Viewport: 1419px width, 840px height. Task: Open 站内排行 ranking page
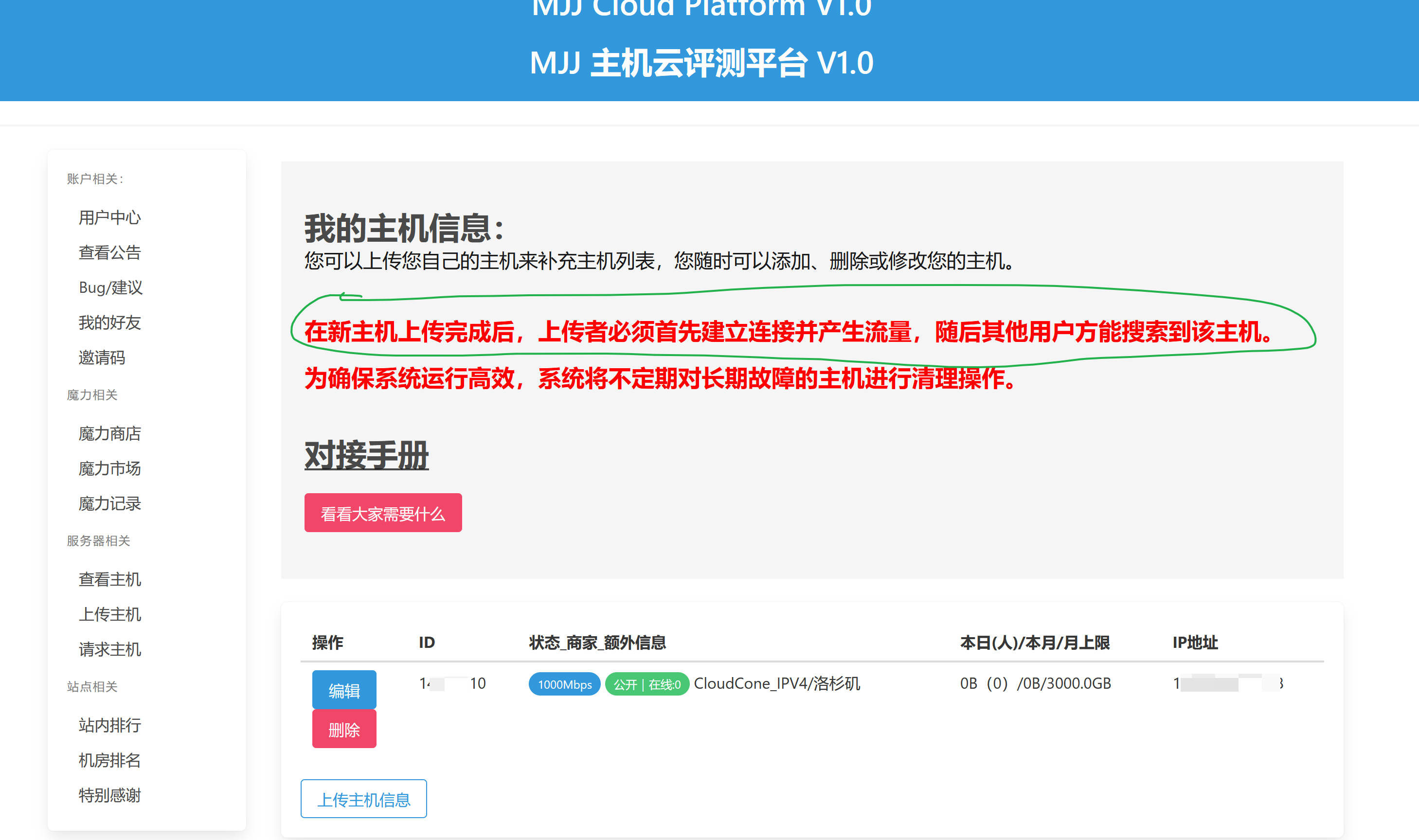109,726
